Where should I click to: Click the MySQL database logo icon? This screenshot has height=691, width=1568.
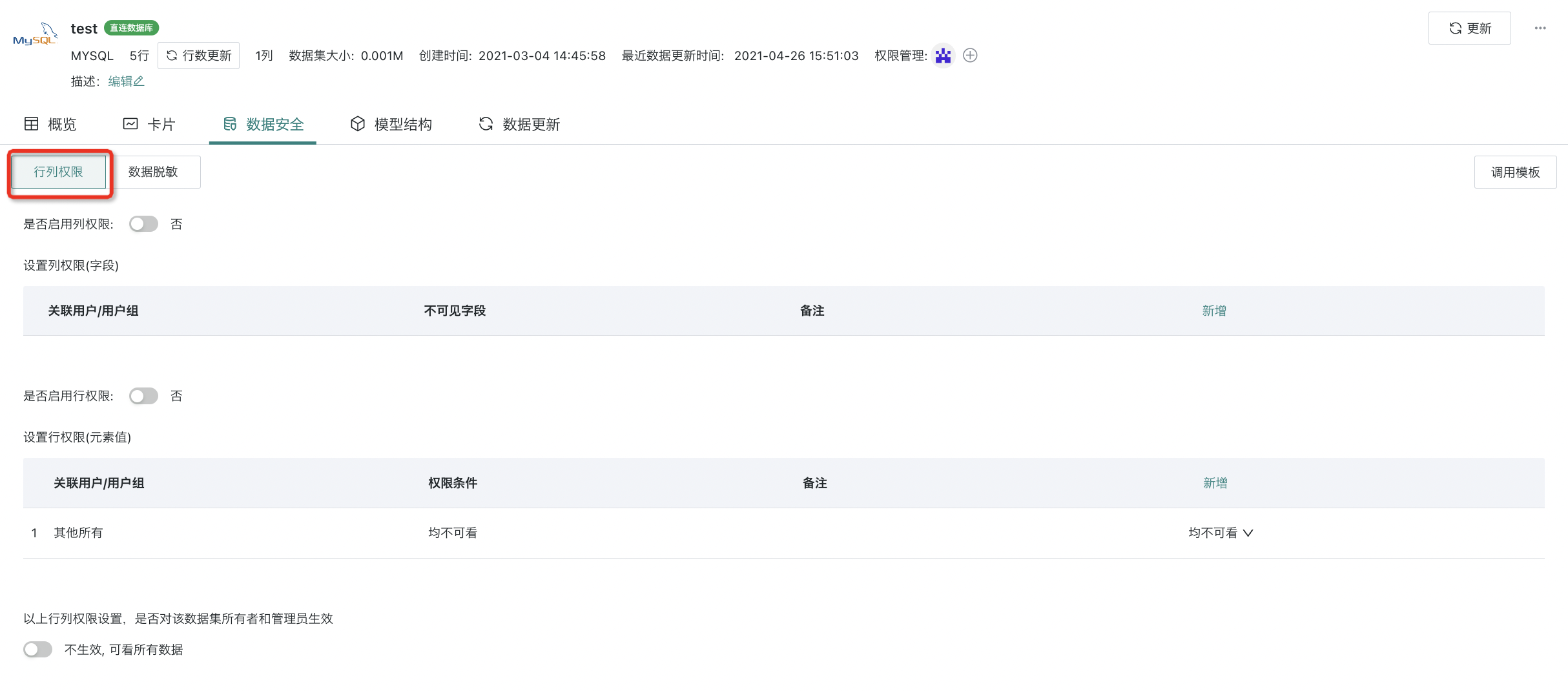[x=36, y=35]
